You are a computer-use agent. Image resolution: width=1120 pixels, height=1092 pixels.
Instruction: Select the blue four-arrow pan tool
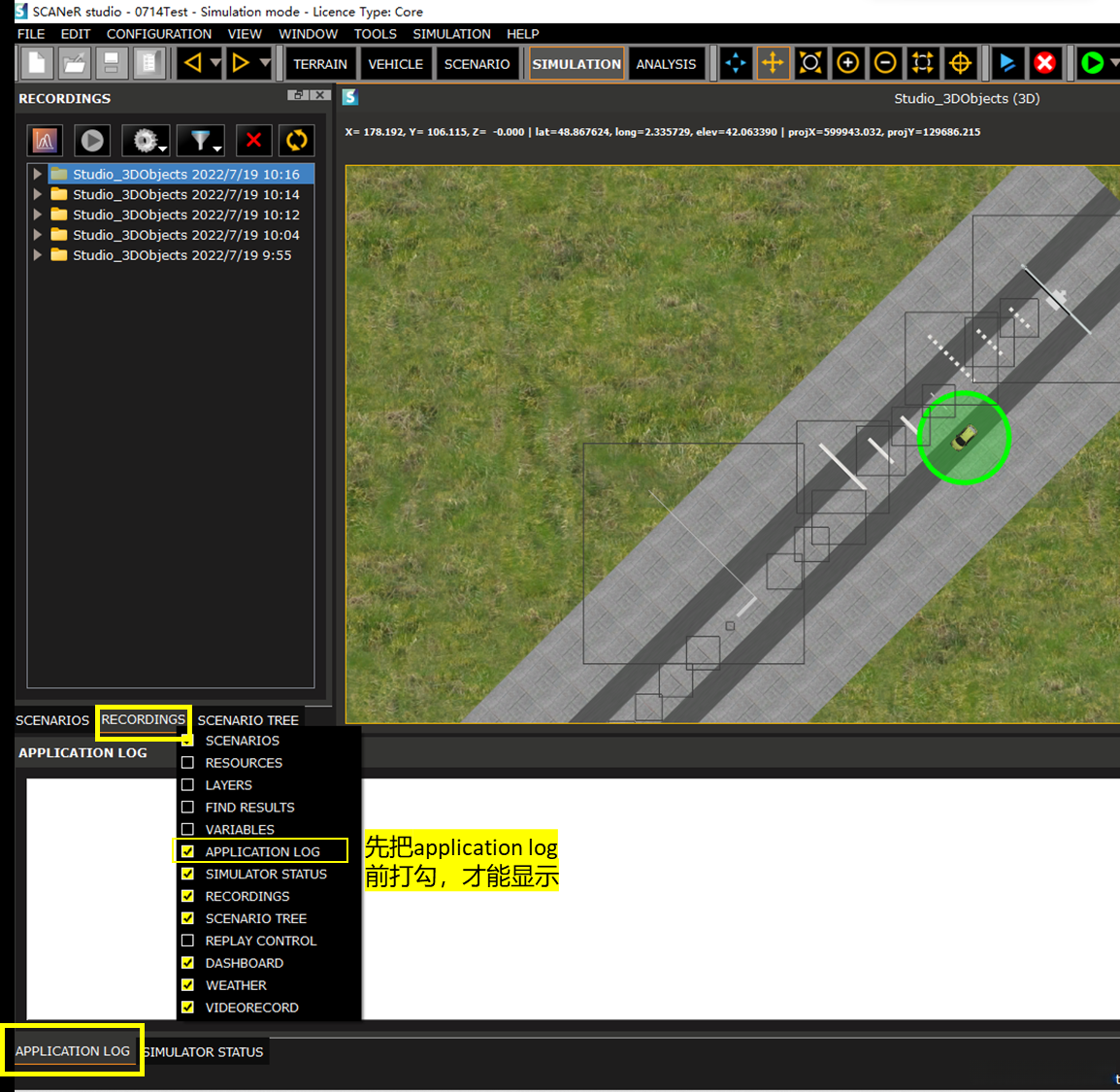click(736, 63)
